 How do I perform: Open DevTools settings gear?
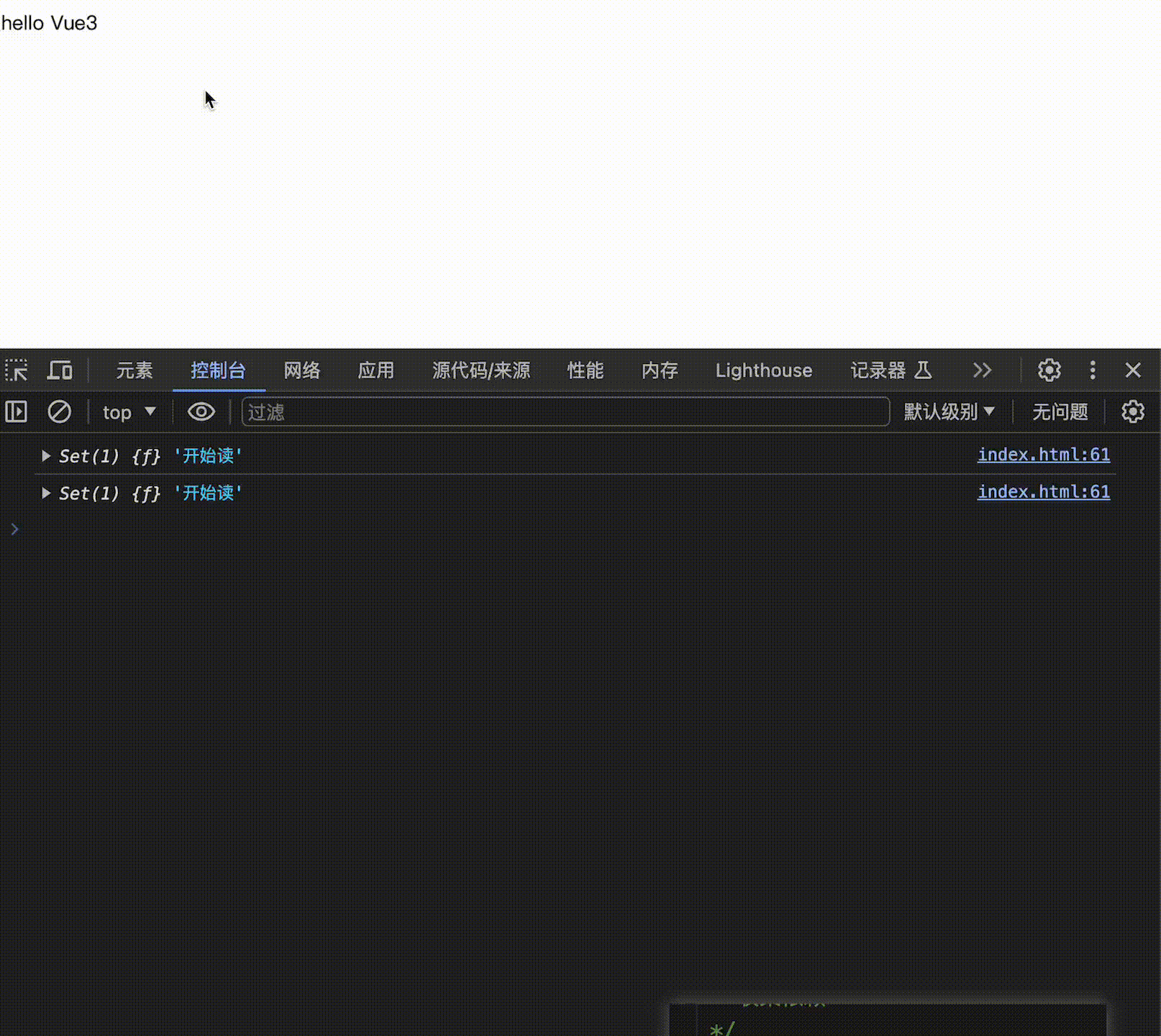[x=1049, y=371]
